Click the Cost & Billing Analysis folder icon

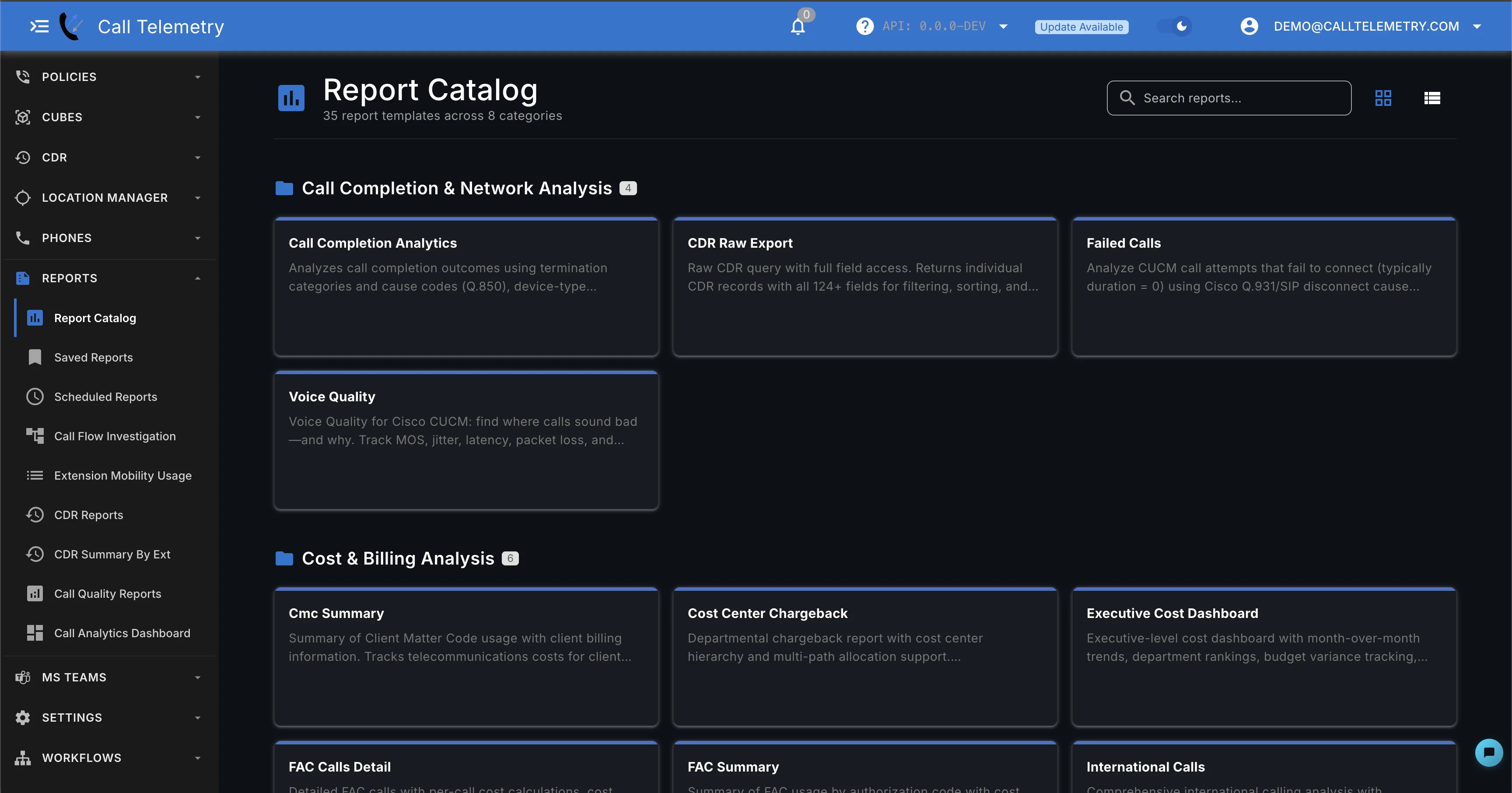(284, 558)
